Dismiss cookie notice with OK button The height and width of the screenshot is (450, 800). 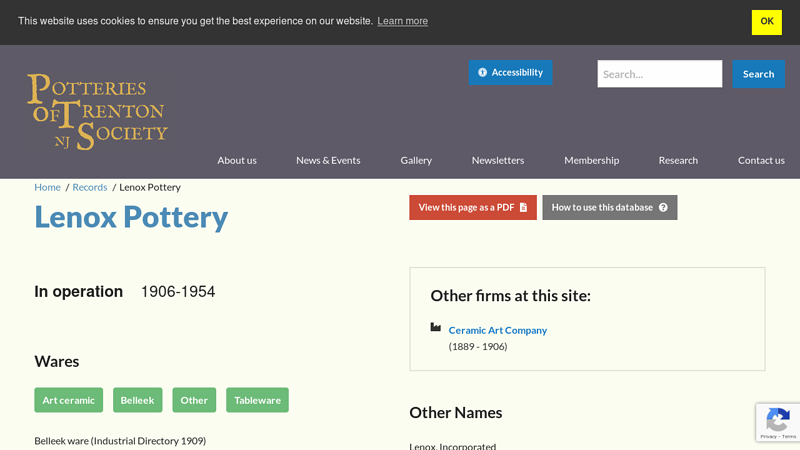766,22
